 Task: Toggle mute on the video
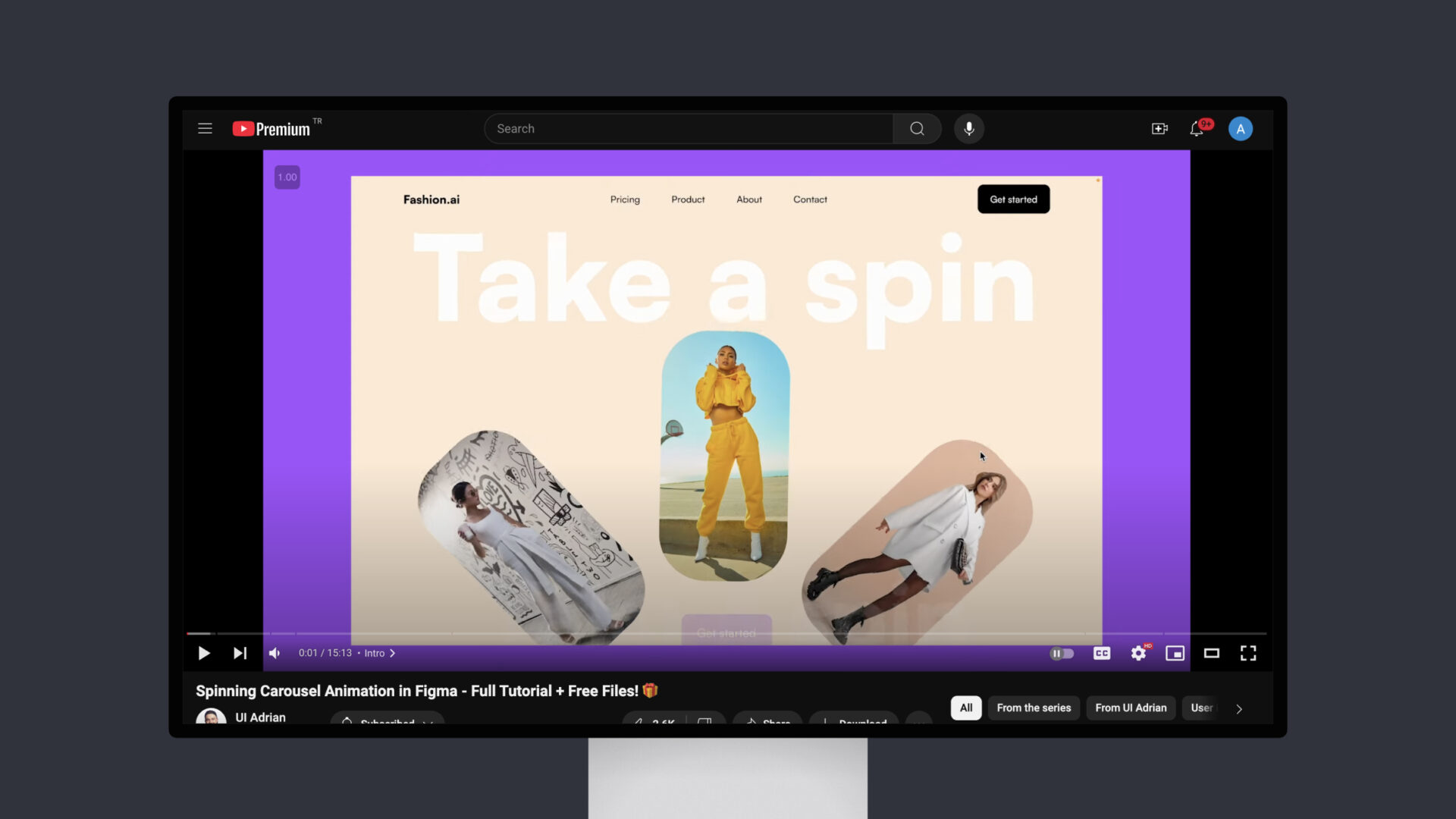[276, 653]
